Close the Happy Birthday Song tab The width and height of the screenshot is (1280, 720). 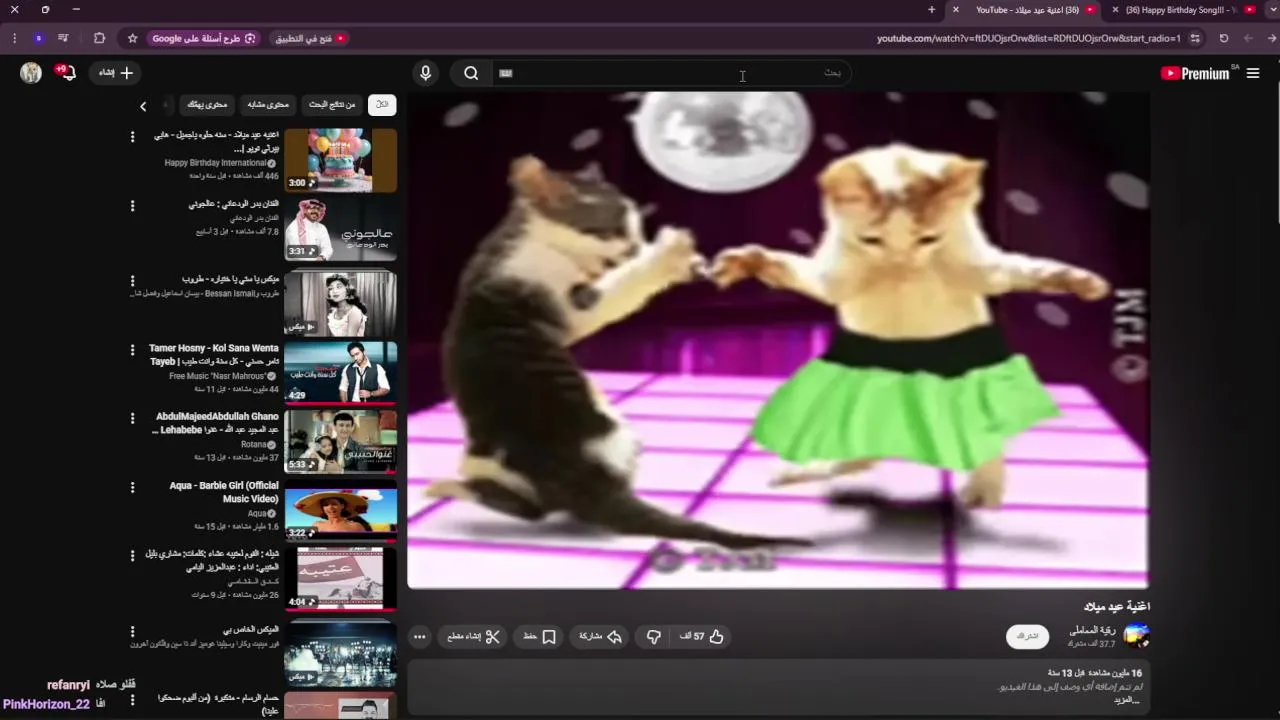[x=1115, y=10]
